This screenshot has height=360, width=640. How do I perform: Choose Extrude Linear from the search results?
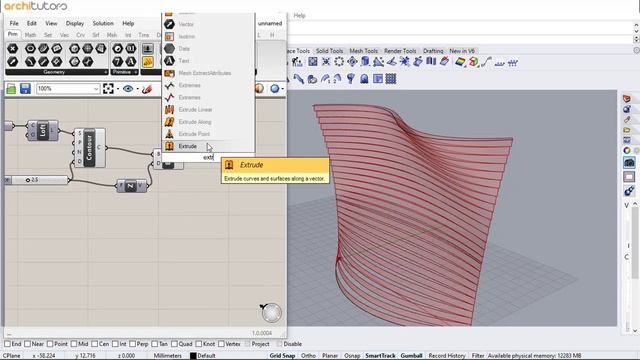coord(209,109)
